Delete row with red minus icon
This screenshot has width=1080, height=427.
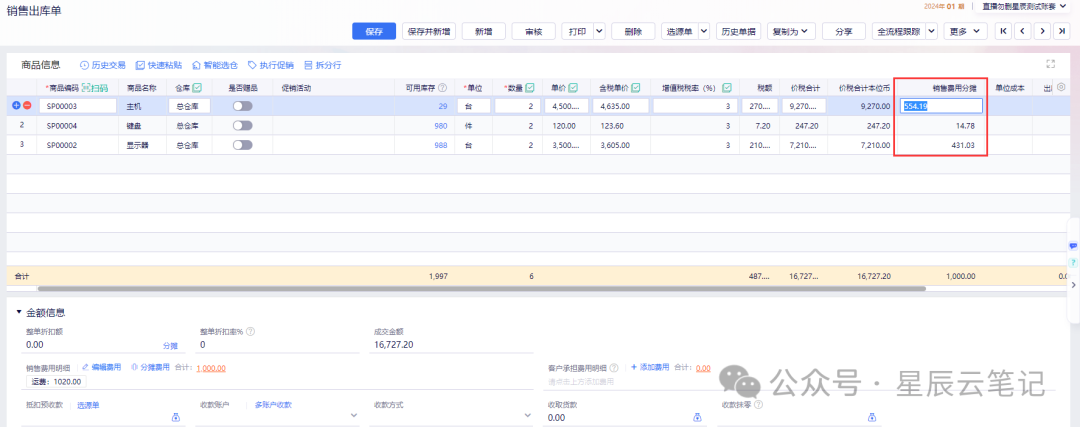(27, 105)
